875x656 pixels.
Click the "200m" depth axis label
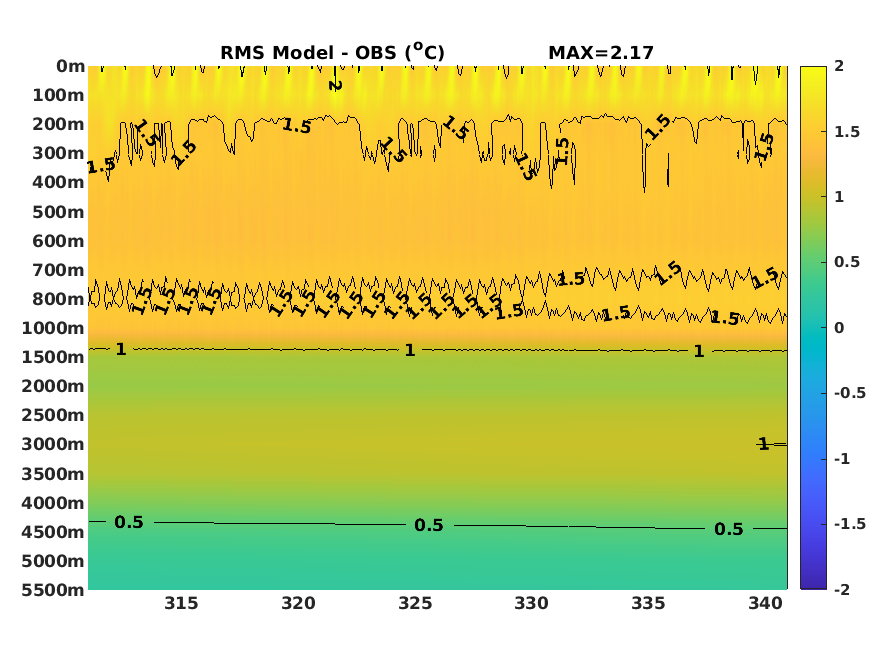[x=58, y=124]
